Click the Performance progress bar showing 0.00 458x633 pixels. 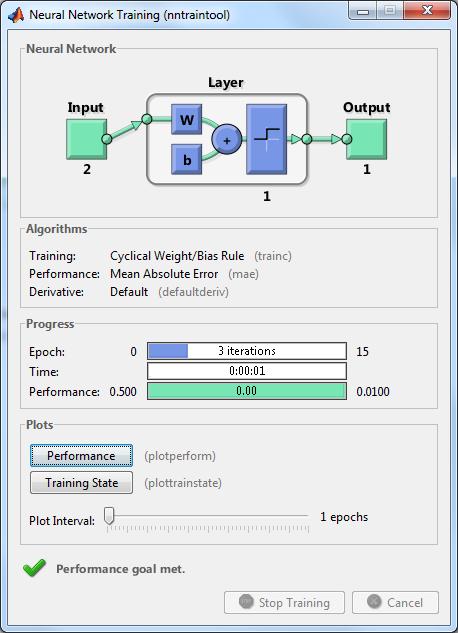(x=247, y=391)
